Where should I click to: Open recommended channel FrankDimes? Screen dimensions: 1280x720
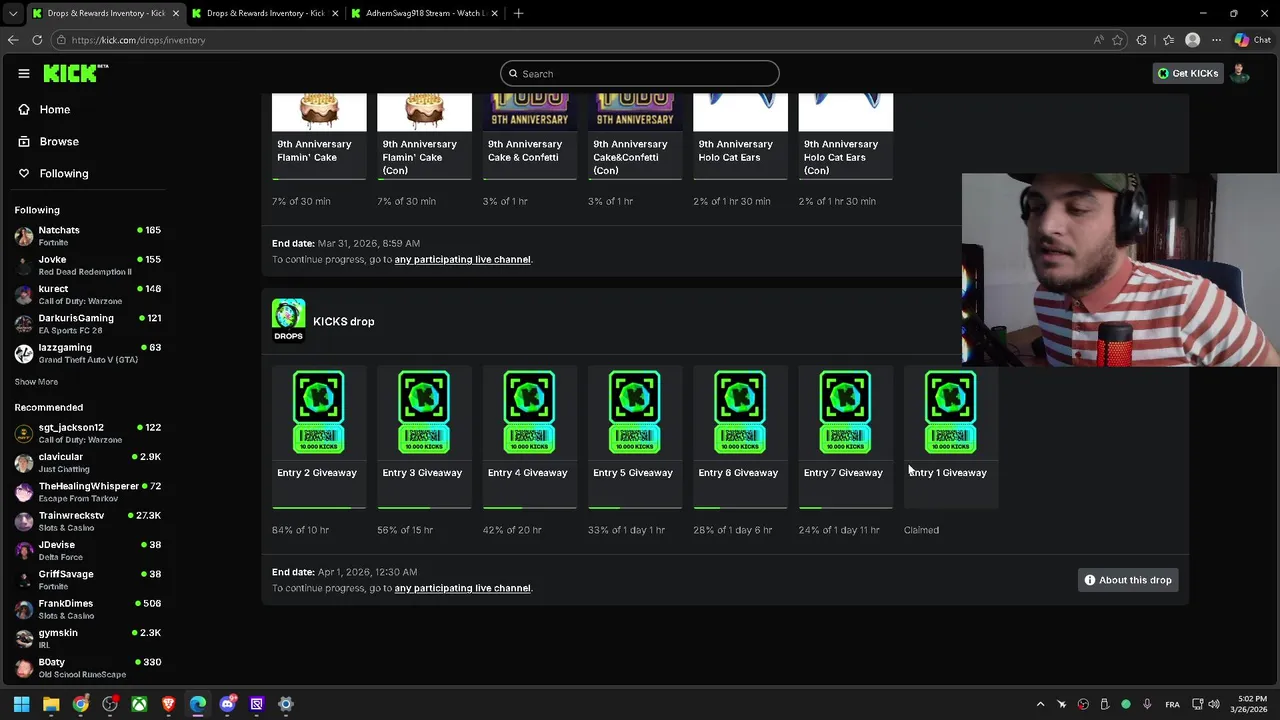pyautogui.click(x=88, y=609)
